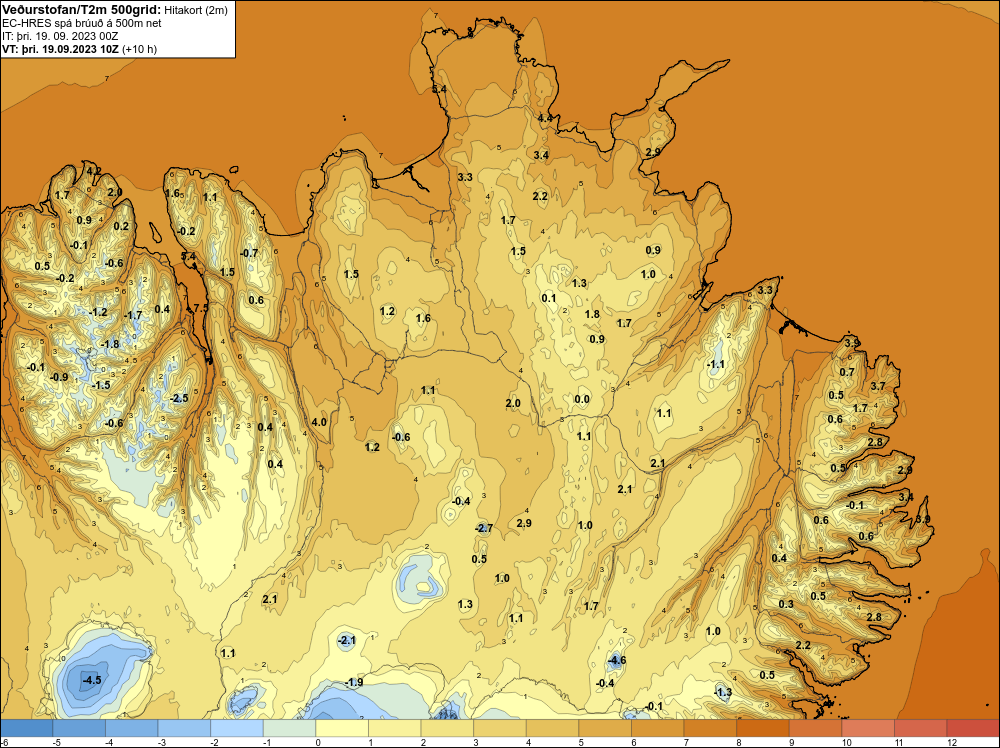Viewport: 1000px width, 748px height.
Task: Click the -1.7 temperature value
Action: 133,314
